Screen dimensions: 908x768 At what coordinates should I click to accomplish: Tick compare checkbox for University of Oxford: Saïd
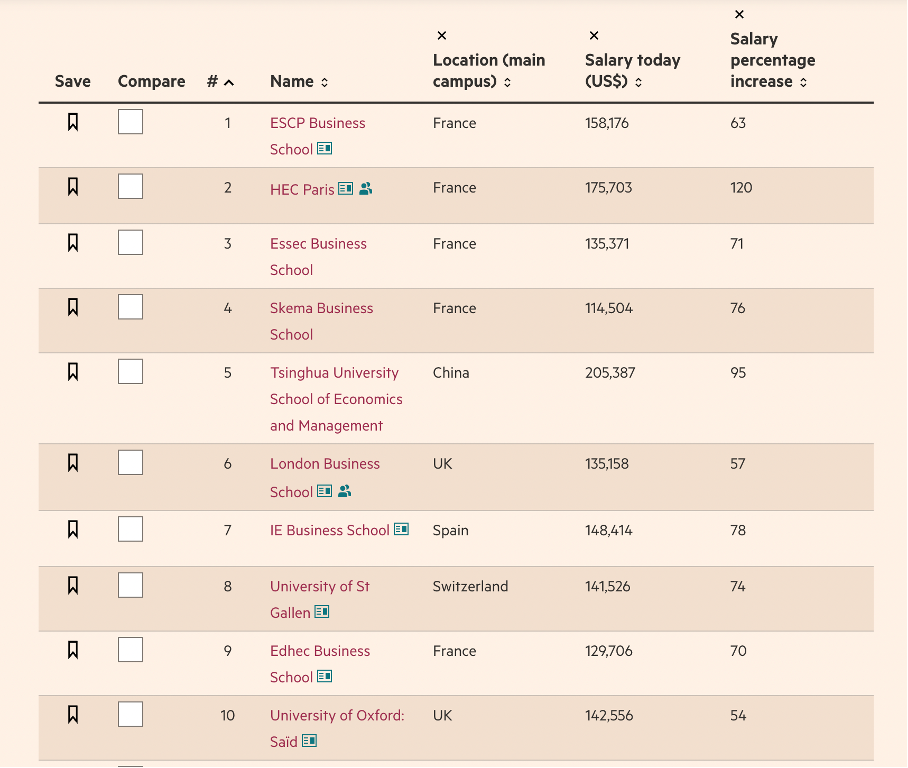pos(130,715)
